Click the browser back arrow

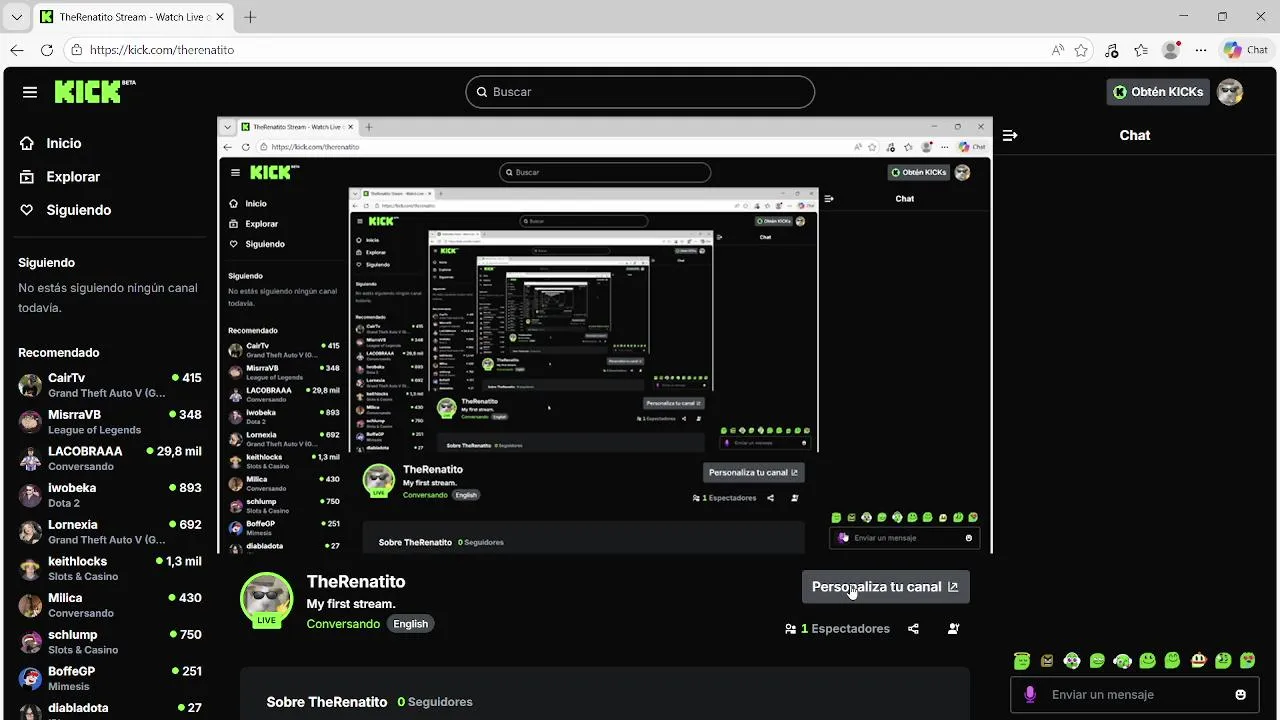[17, 50]
